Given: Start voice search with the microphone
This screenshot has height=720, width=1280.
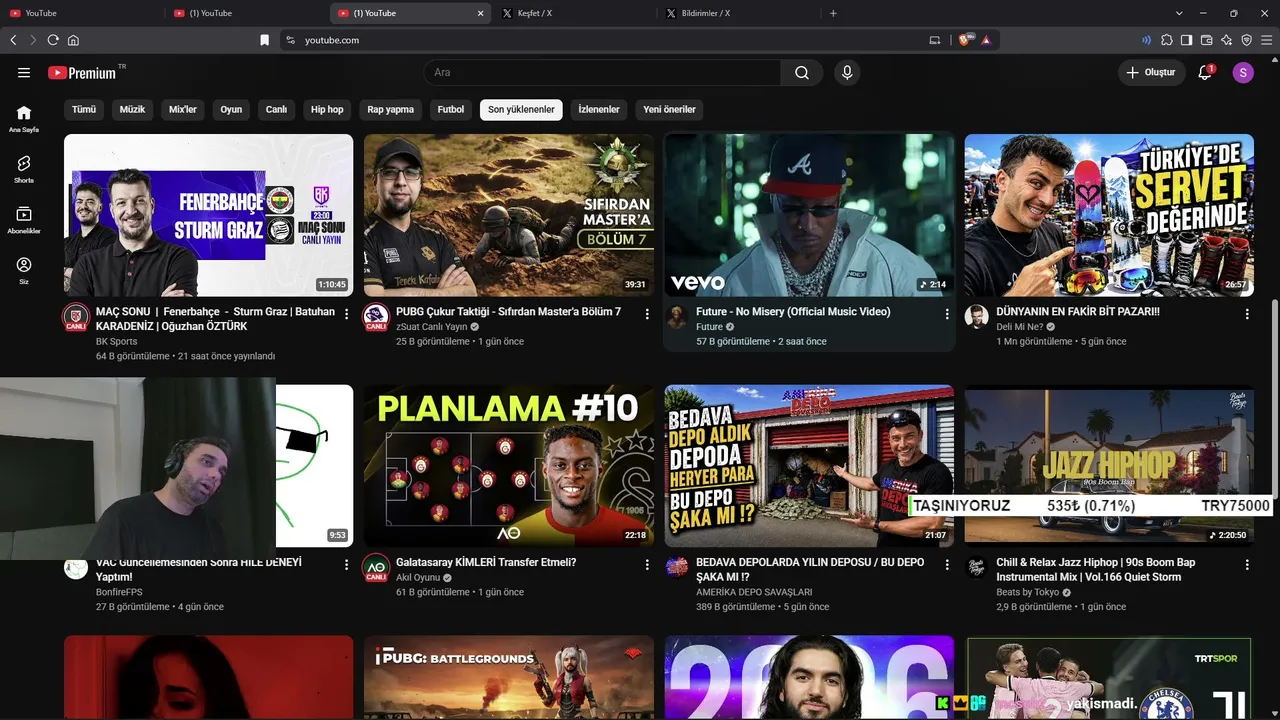Looking at the screenshot, I should click(847, 73).
